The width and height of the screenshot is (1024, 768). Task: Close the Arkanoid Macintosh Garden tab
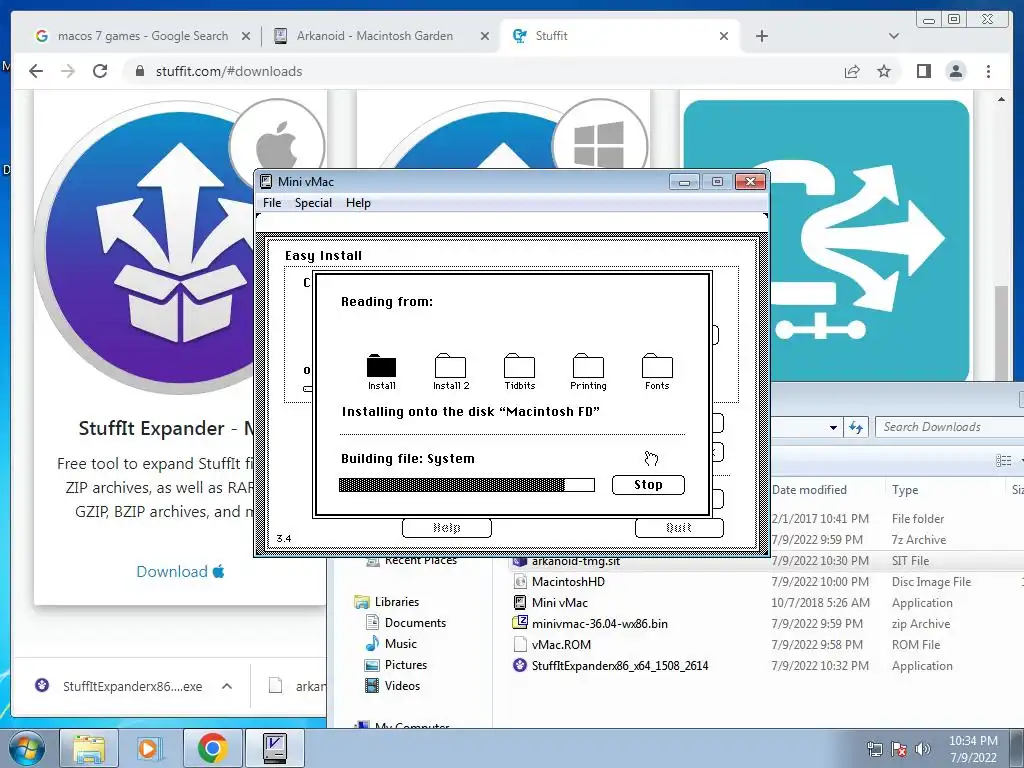[485, 36]
